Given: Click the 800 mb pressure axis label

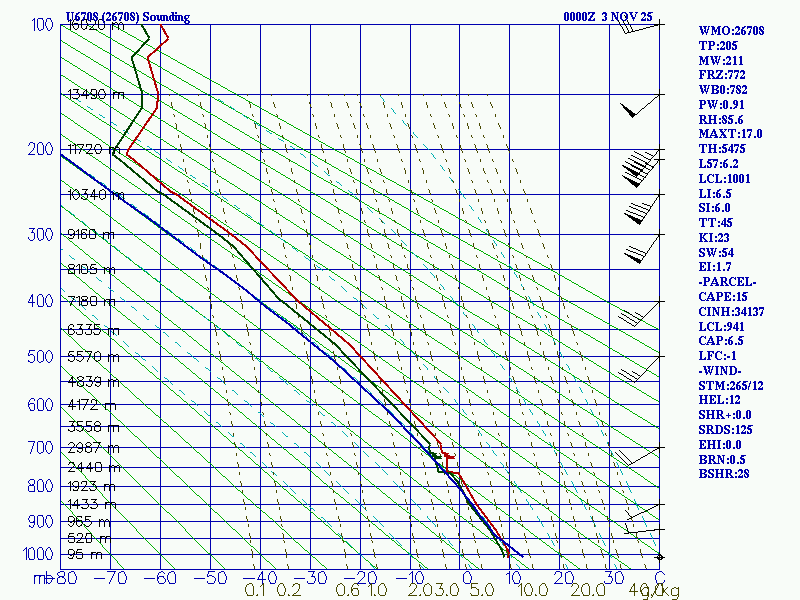Looking at the screenshot, I should (x=40, y=486).
